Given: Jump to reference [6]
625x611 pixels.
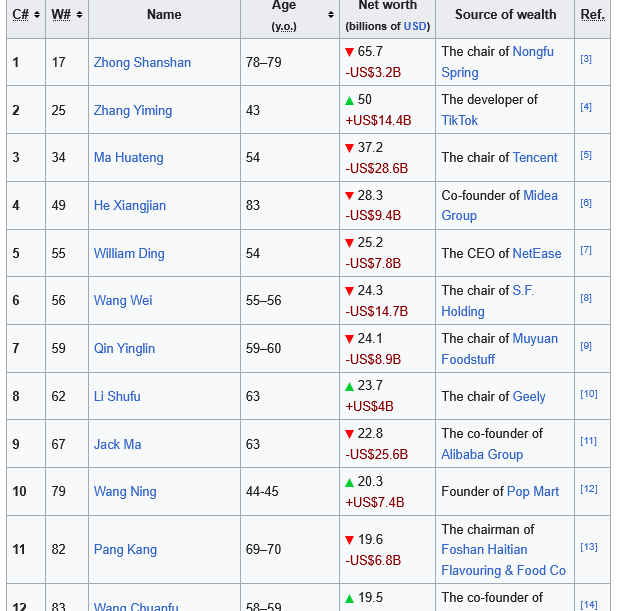Looking at the screenshot, I should tap(586, 203).
